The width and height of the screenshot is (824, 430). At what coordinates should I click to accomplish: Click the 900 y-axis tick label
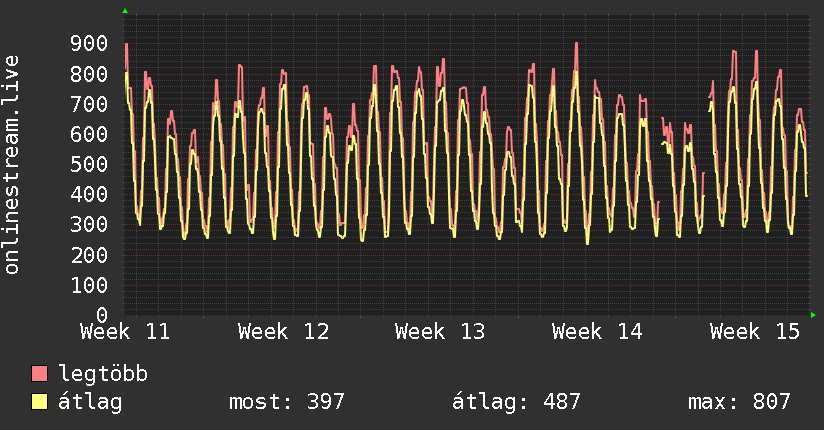pyautogui.click(x=89, y=44)
